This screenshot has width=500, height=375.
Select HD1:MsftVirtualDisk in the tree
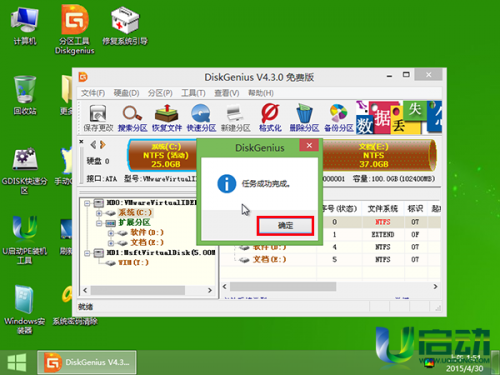pos(161,253)
